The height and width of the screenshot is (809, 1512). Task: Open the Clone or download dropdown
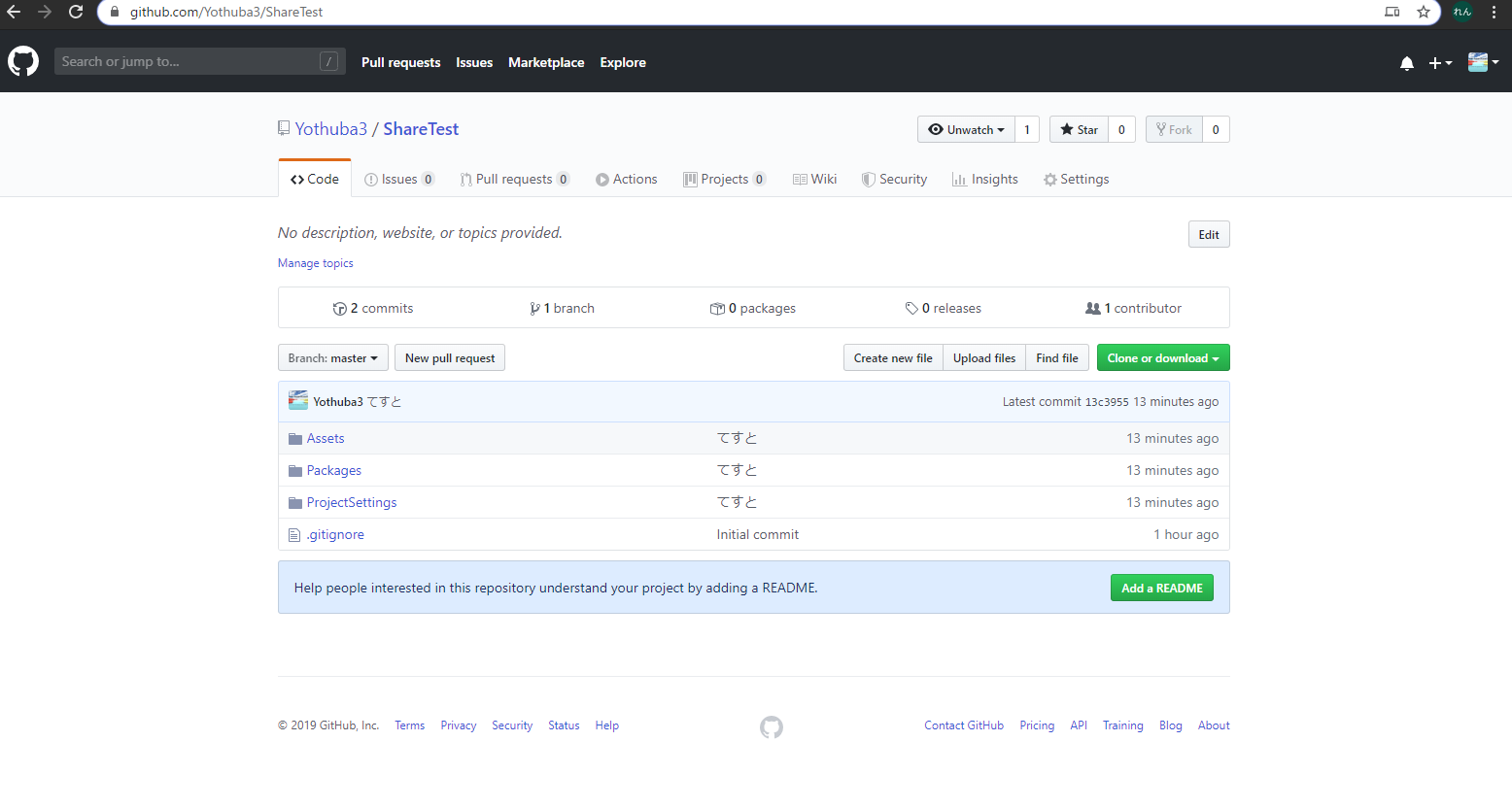point(1162,358)
